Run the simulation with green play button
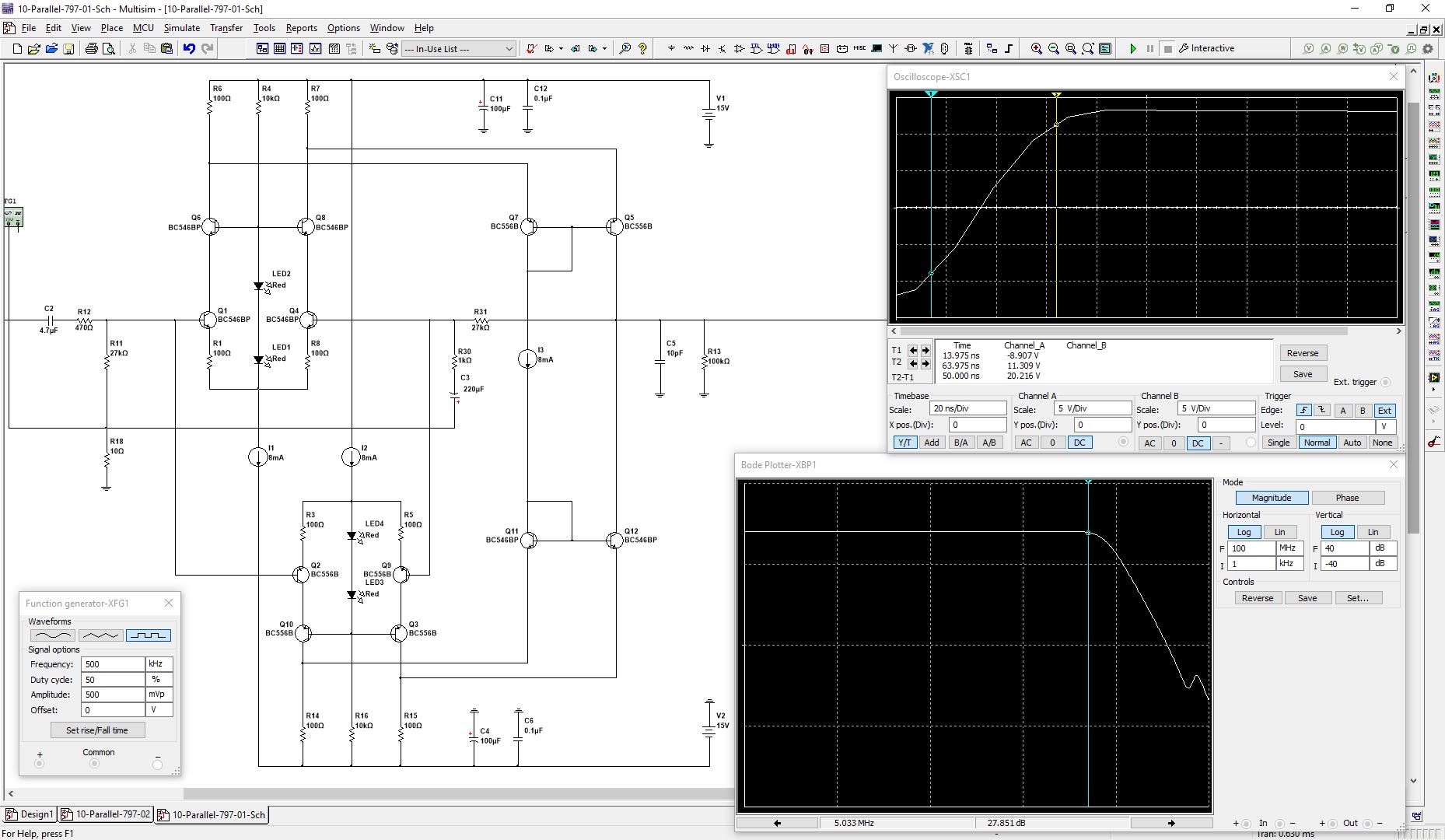 1133,48
